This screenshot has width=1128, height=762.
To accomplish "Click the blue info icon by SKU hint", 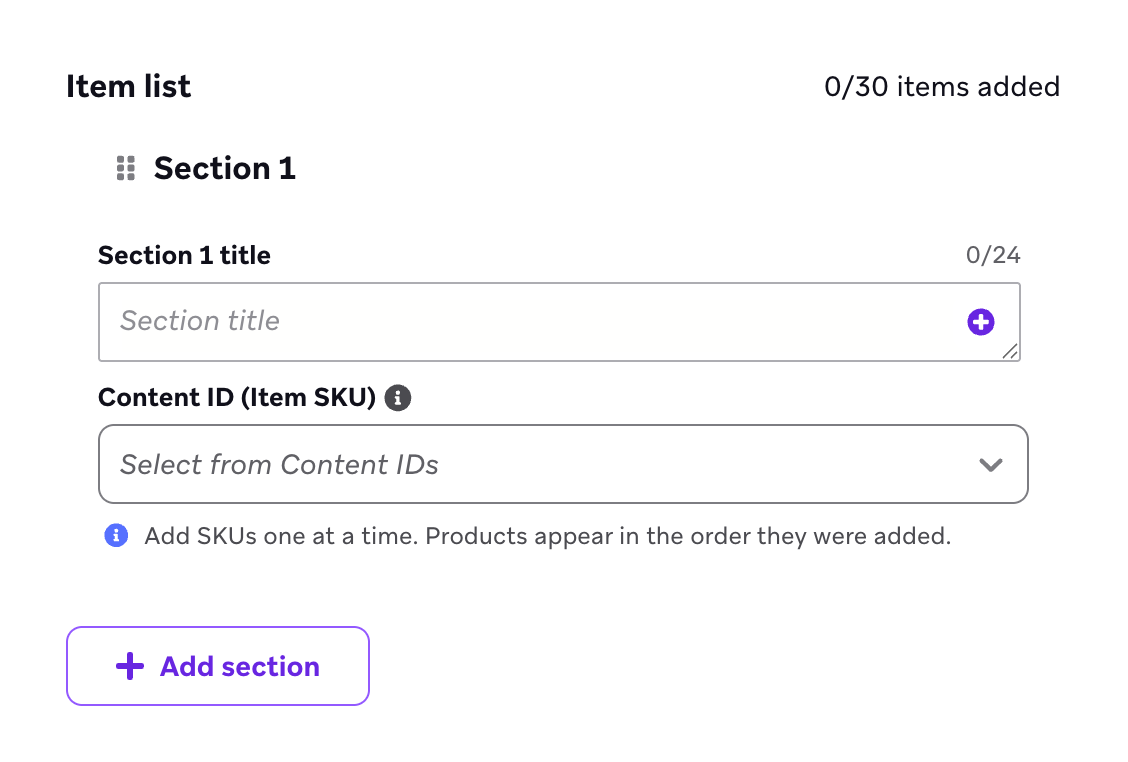I will click(x=116, y=536).
